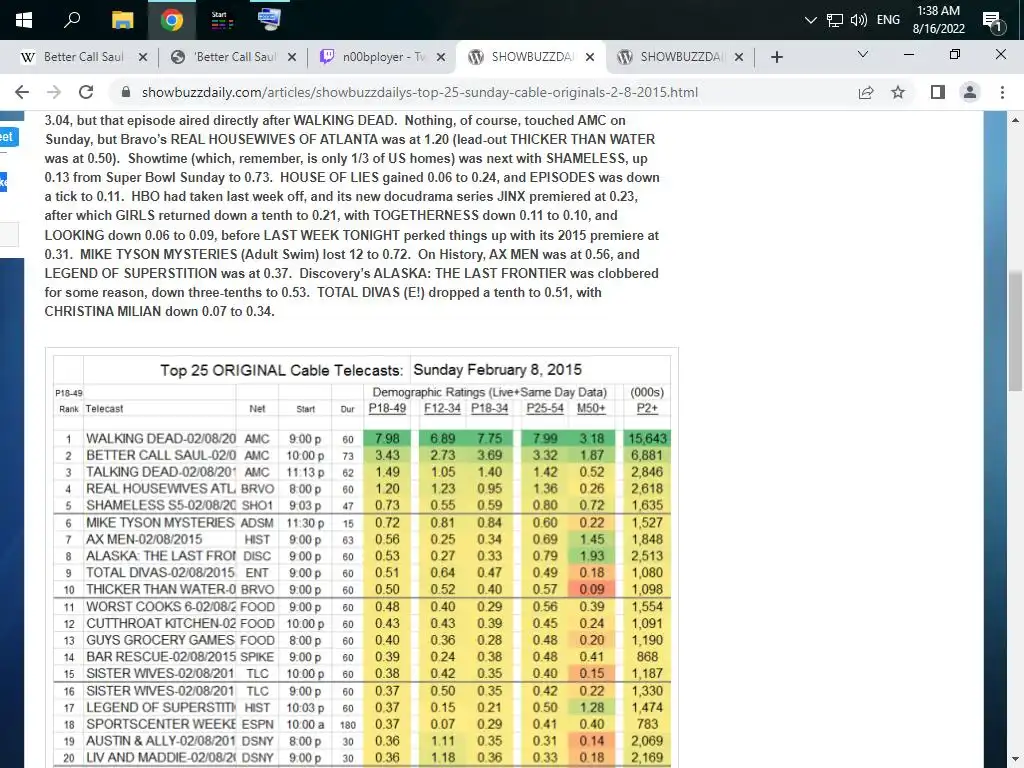Click the M50+ column header

click(591, 408)
